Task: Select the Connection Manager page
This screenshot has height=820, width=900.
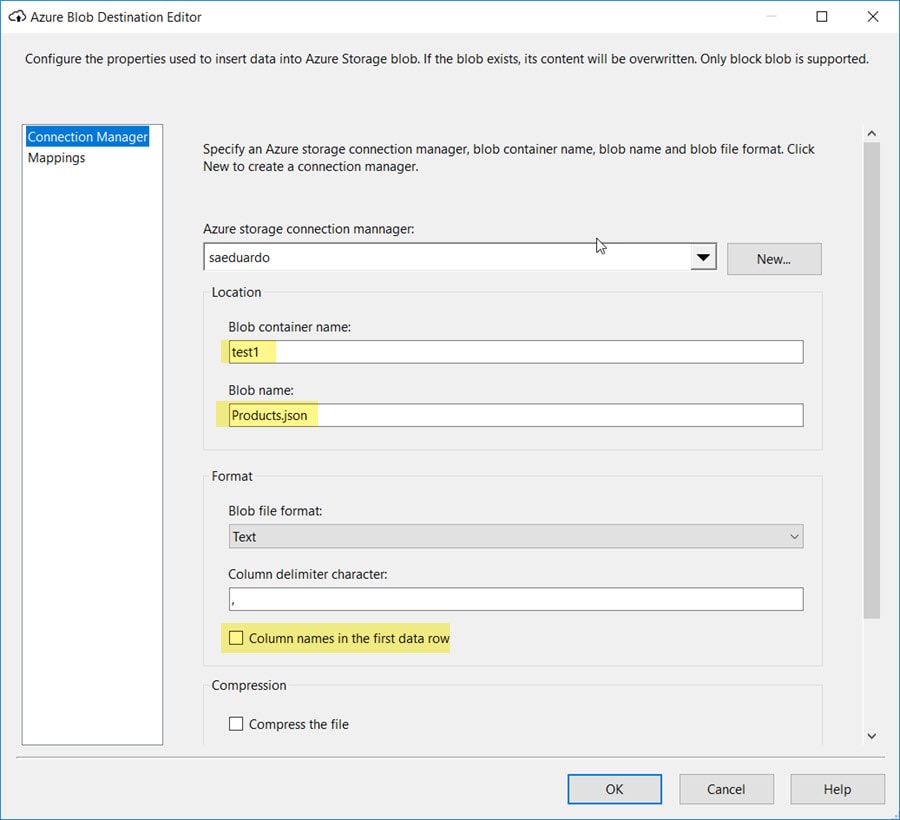Action: [87, 137]
